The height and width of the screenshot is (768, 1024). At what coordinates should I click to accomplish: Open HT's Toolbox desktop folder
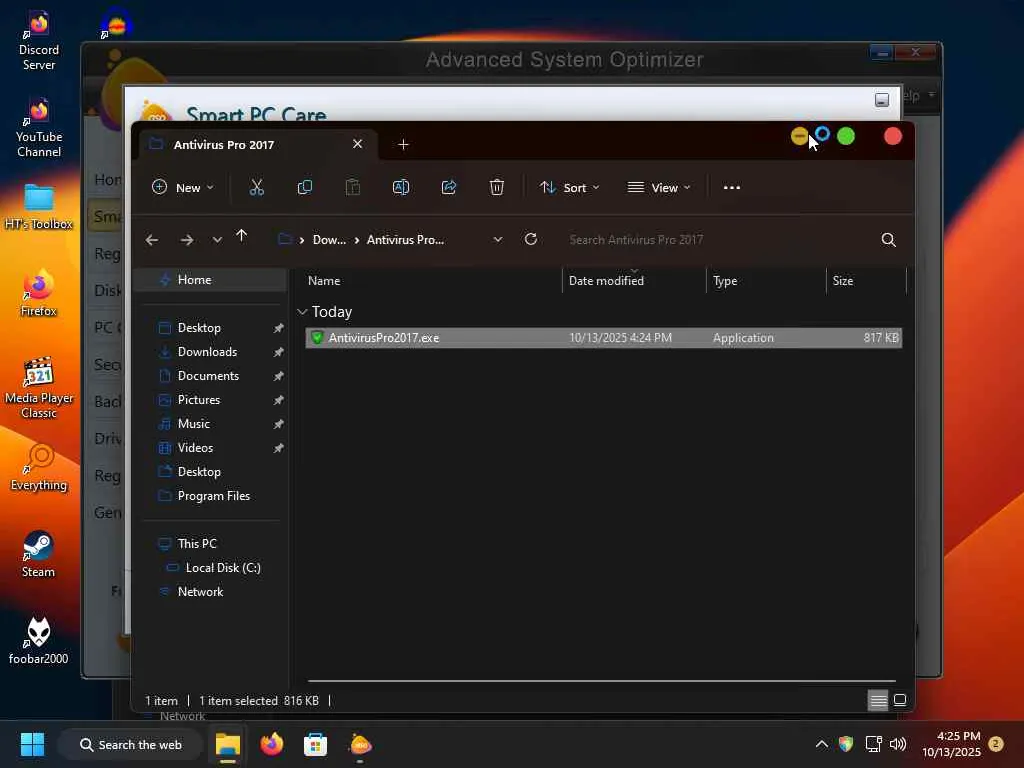(x=39, y=208)
